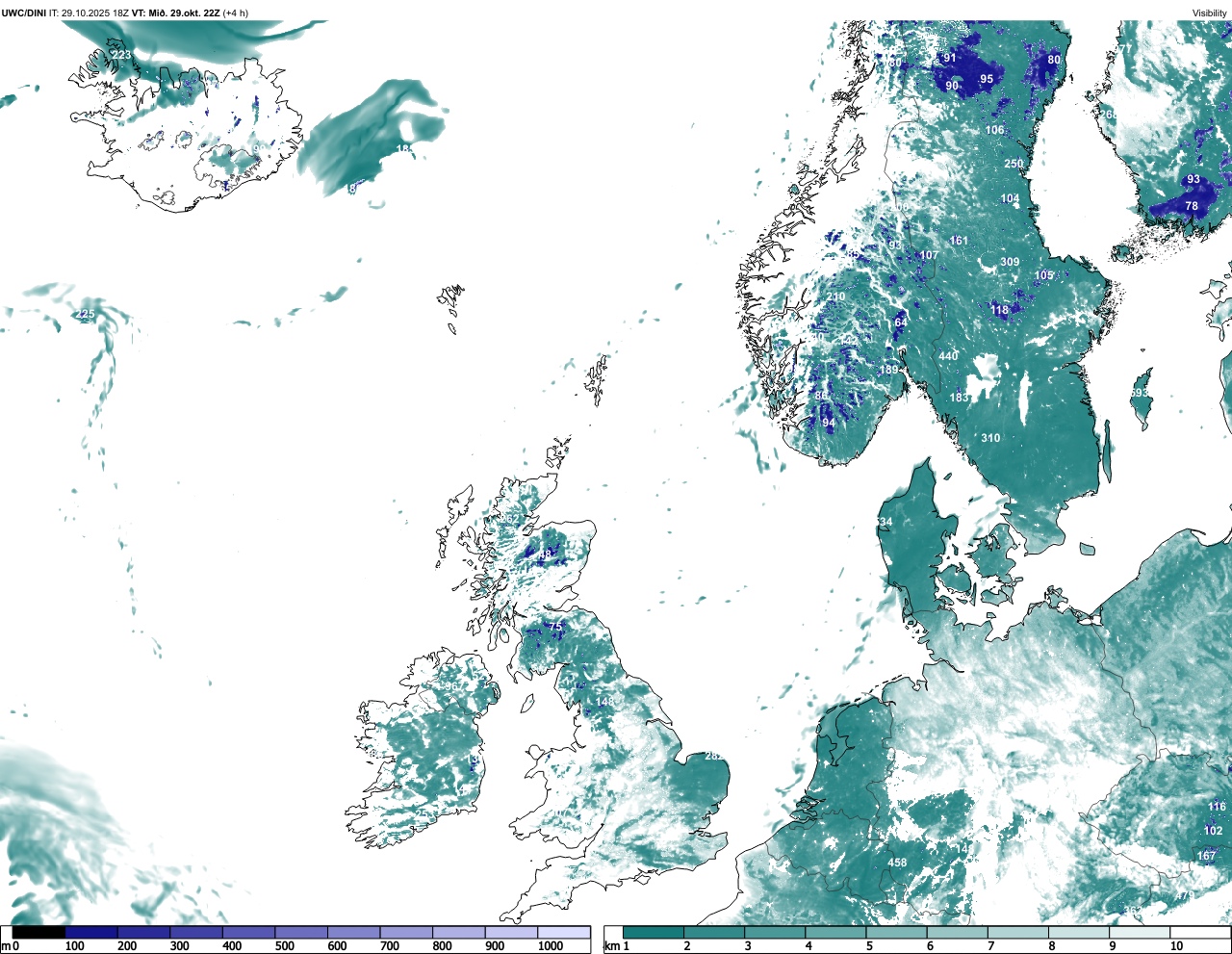The image size is (1232, 954).
Task: Click the initial time '29.10.2025 18Z' text
Action: point(95,13)
